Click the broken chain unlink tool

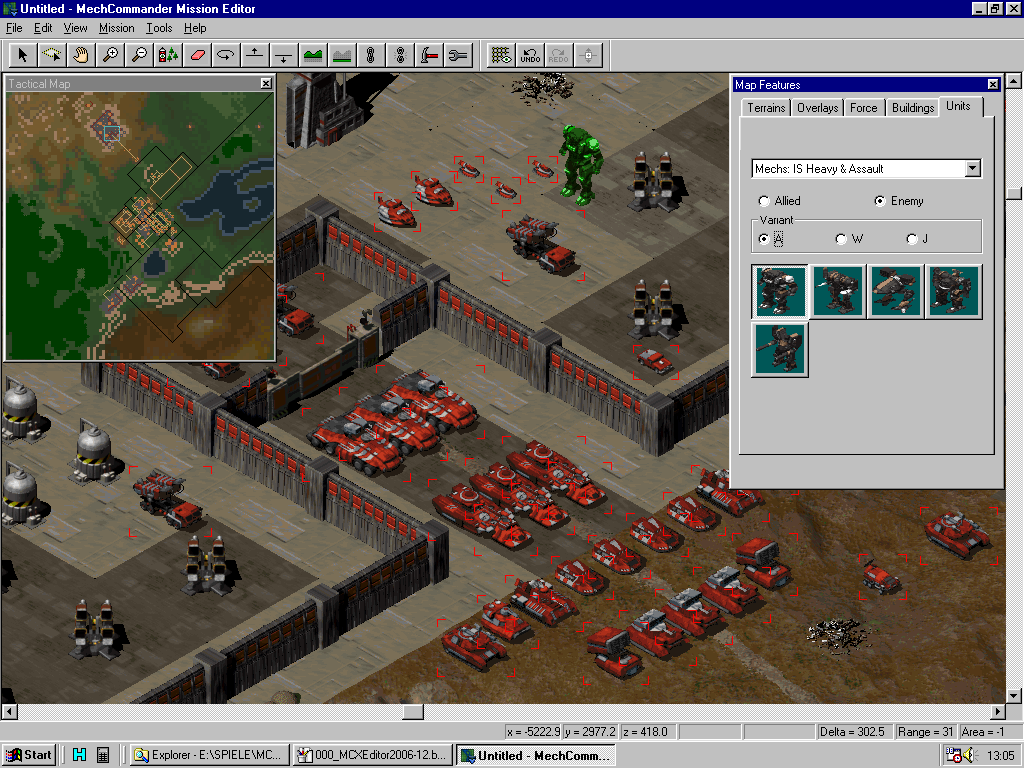(400, 56)
